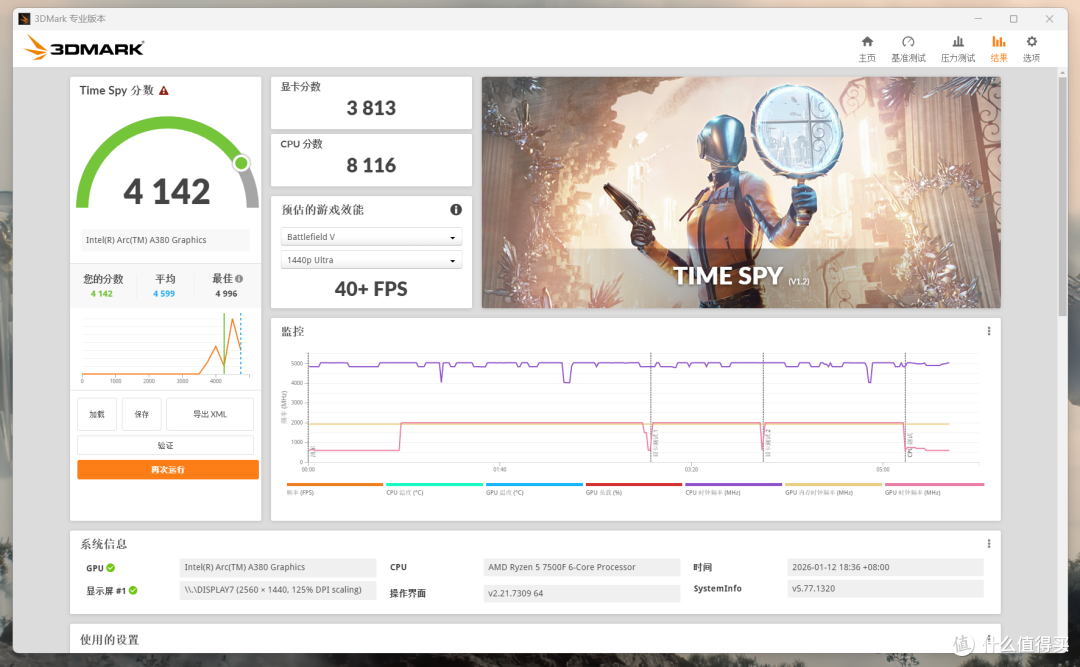Click the AMD Ryzen 5 7500F CPU field
1080x667 pixels.
[582, 567]
